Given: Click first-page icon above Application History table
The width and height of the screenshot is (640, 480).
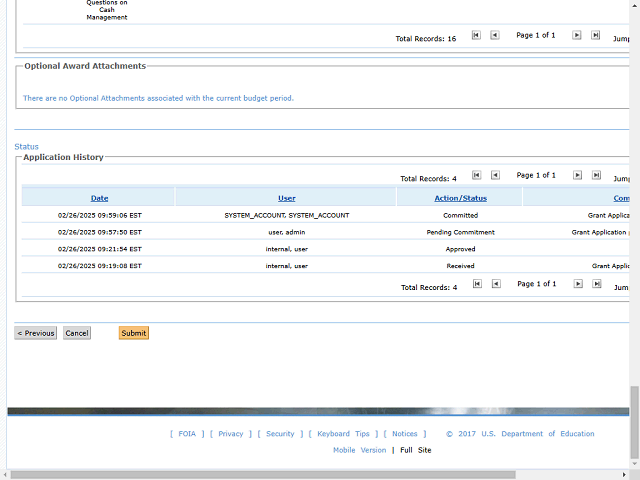Looking at the screenshot, I should click(x=476, y=175).
